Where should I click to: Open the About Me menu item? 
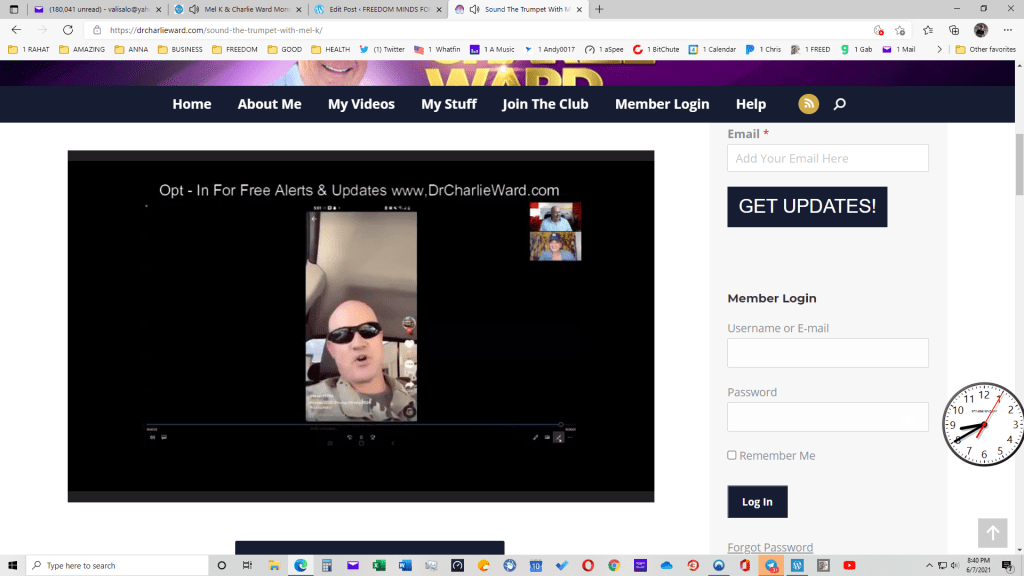(269, 104)
